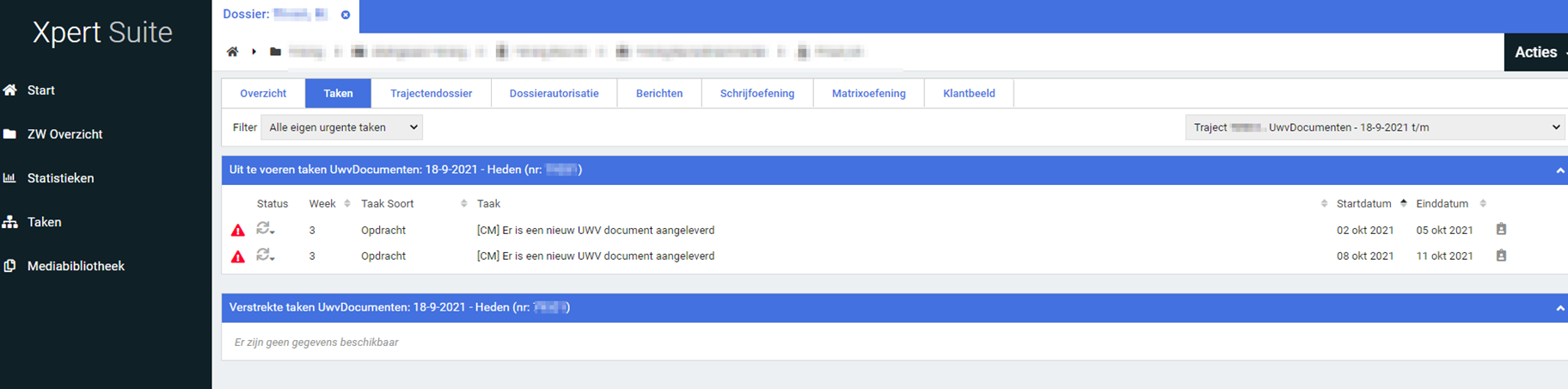
Task: Open ZW Overzicht from sidebar
Action: coord(64,134)
